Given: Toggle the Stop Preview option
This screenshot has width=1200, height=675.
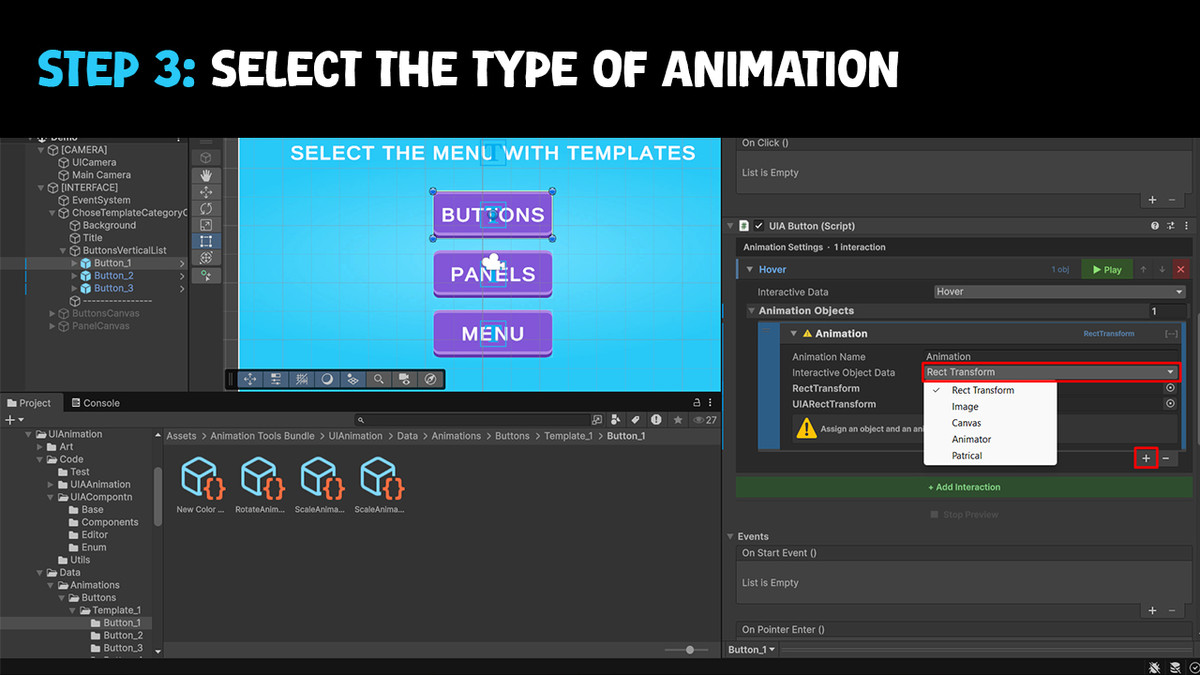Looking at the screenshot, I should click(964, 515).
